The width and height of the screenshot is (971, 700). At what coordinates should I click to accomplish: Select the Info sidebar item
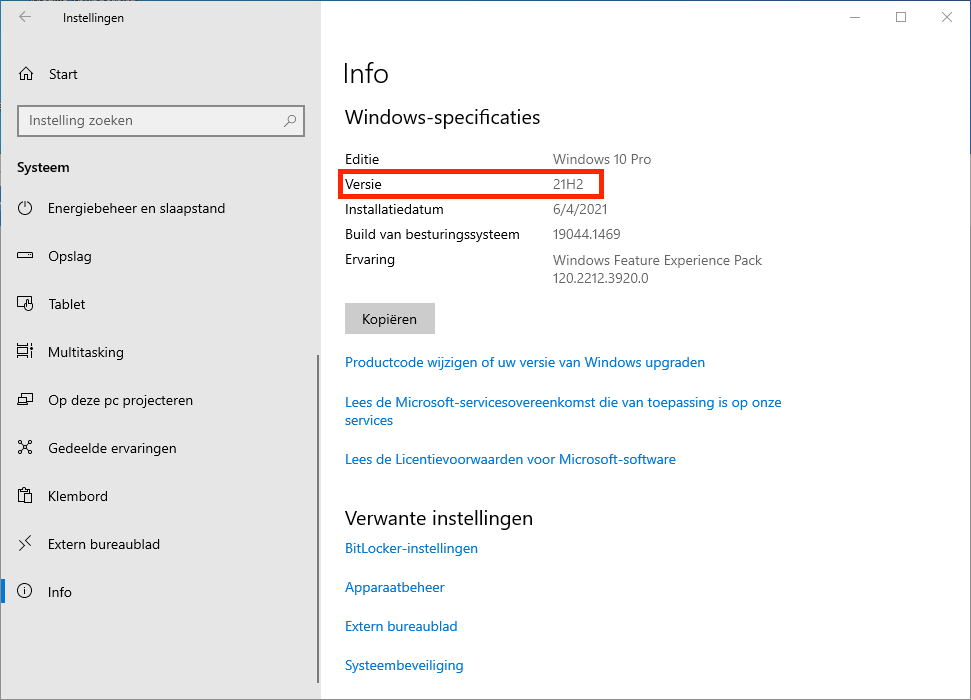[x=60, y=592]
